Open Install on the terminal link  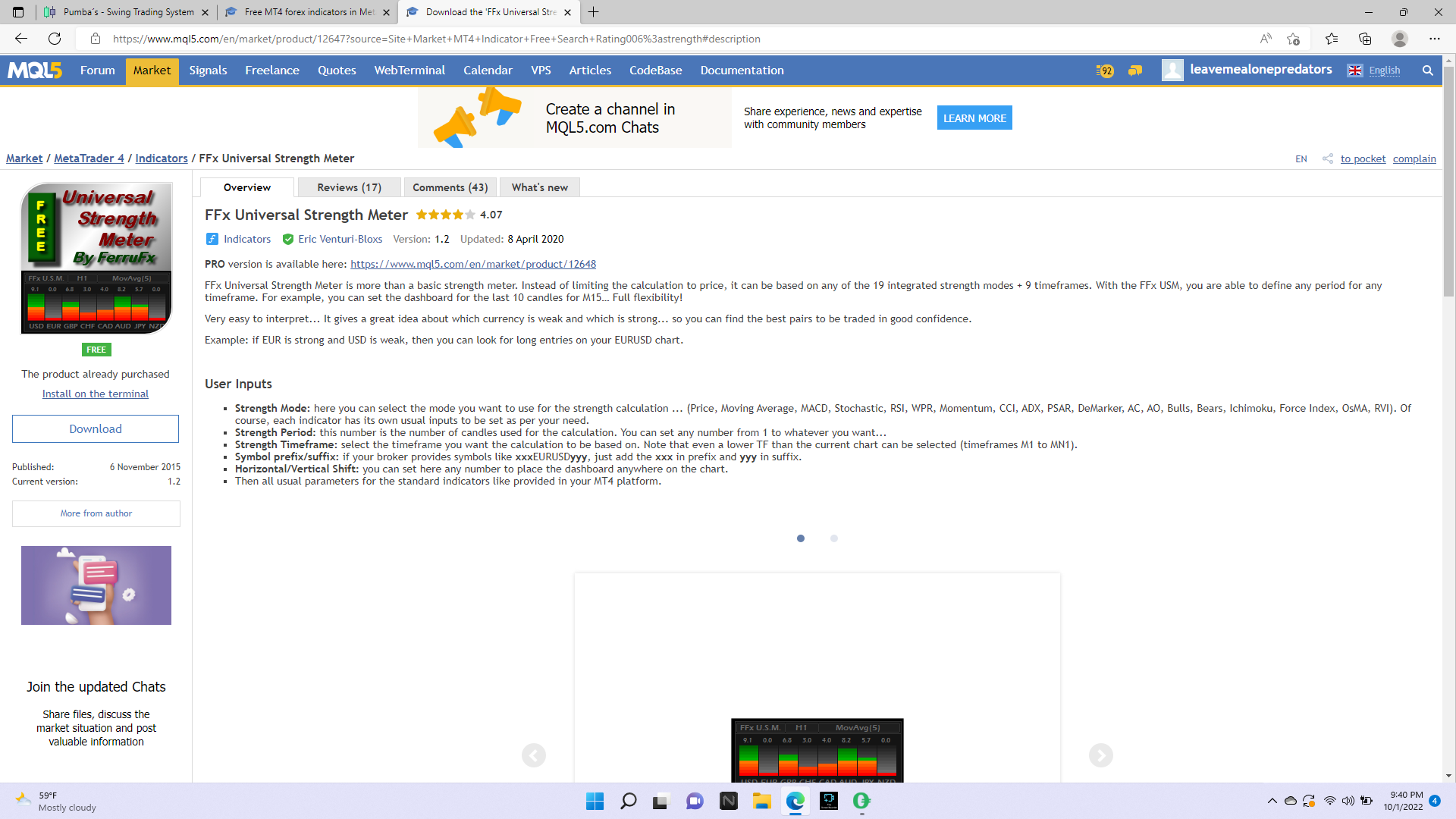96,394
